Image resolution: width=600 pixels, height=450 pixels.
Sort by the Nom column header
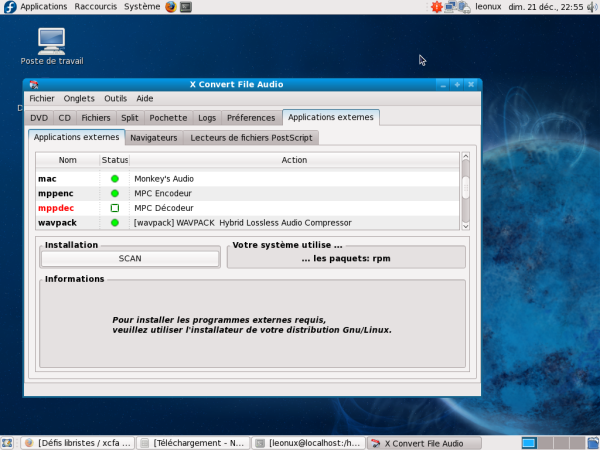68,160
